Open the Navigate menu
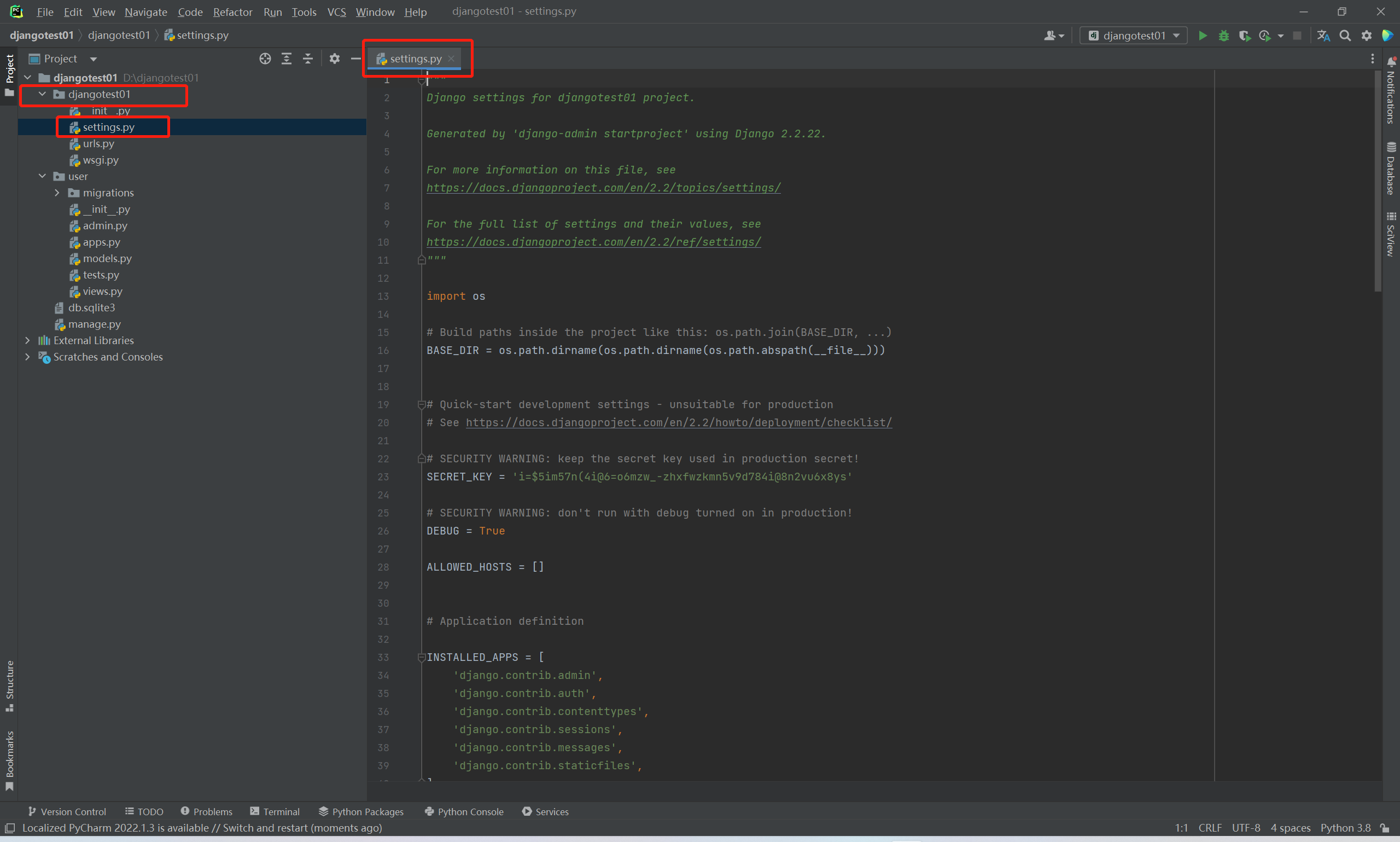The width and height of the screenshot is (1400, 842). 145,11
